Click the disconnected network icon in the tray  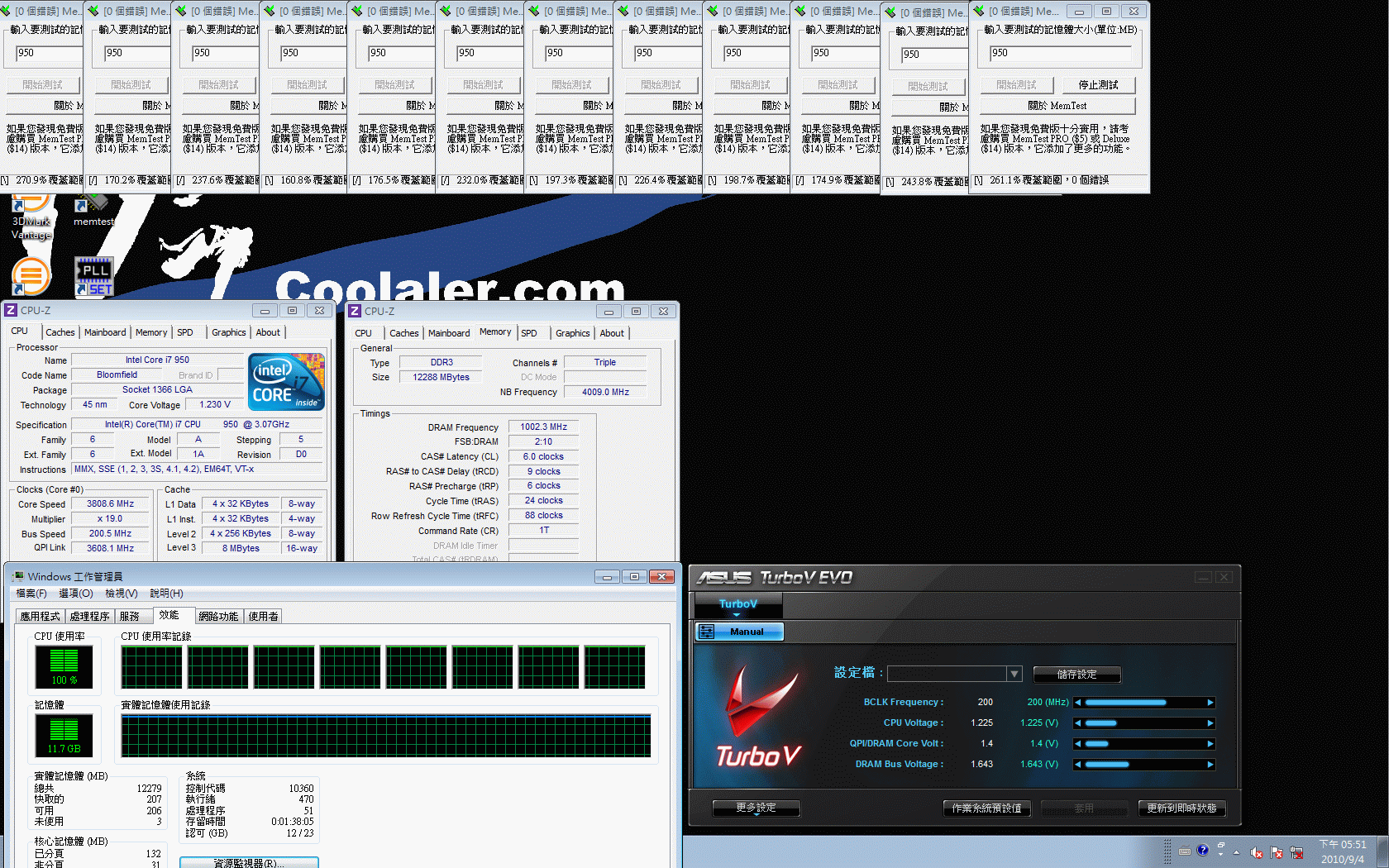coord(1296,852)
